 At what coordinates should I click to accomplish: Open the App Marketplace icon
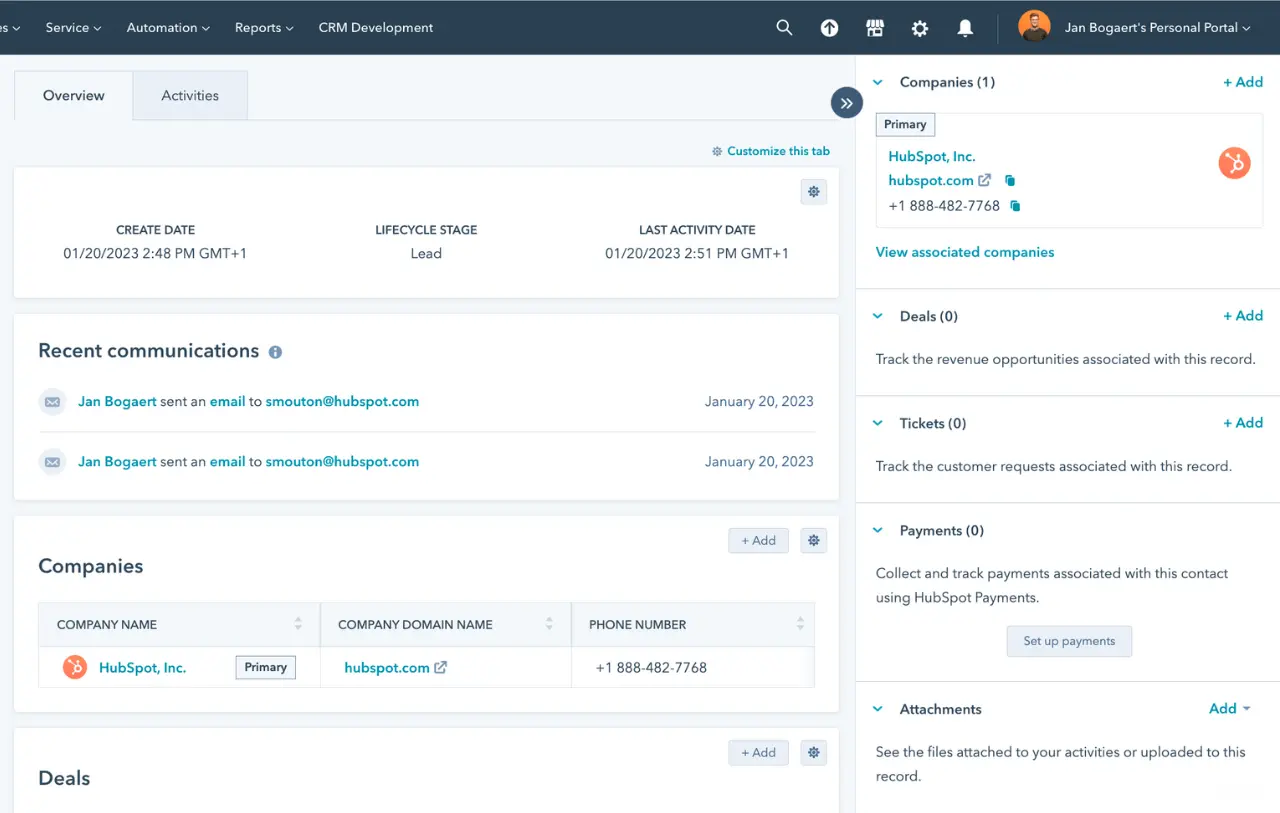tap(875, 28)
